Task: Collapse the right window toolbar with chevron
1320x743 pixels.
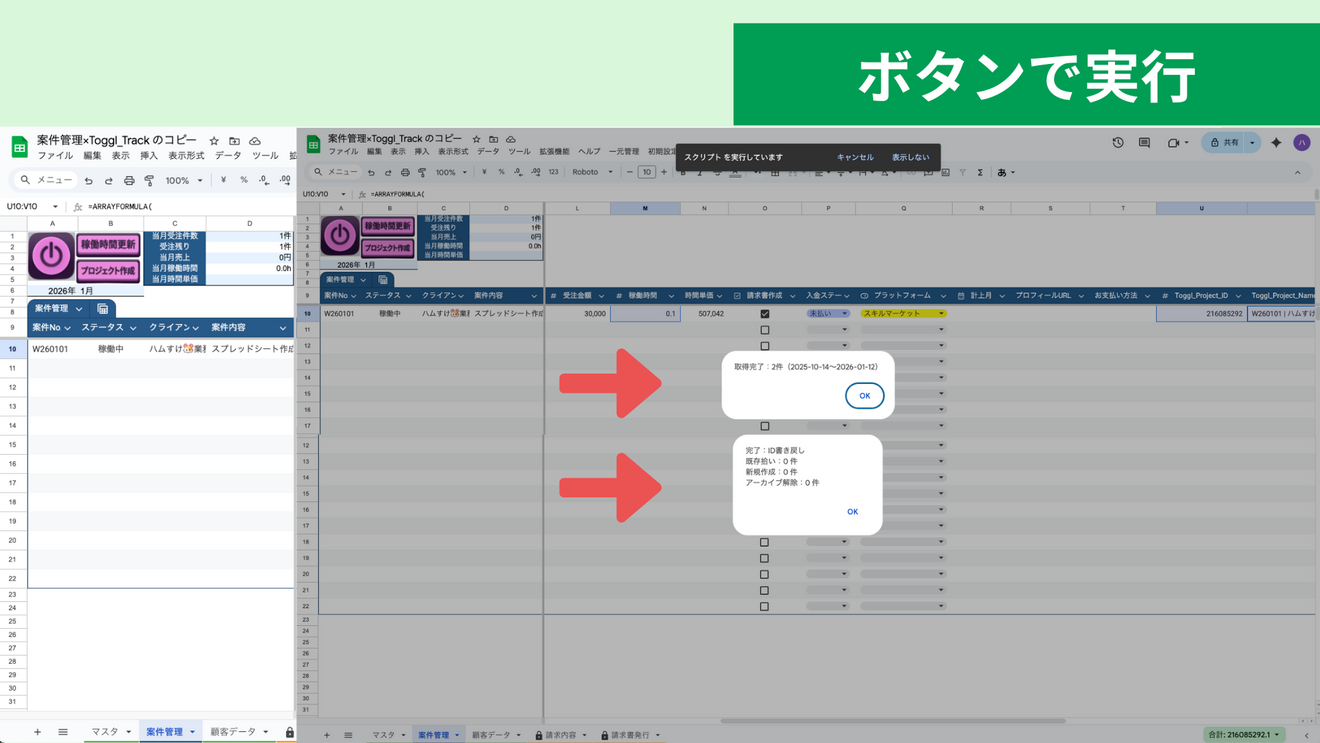Action: [x=1298, y=173]
